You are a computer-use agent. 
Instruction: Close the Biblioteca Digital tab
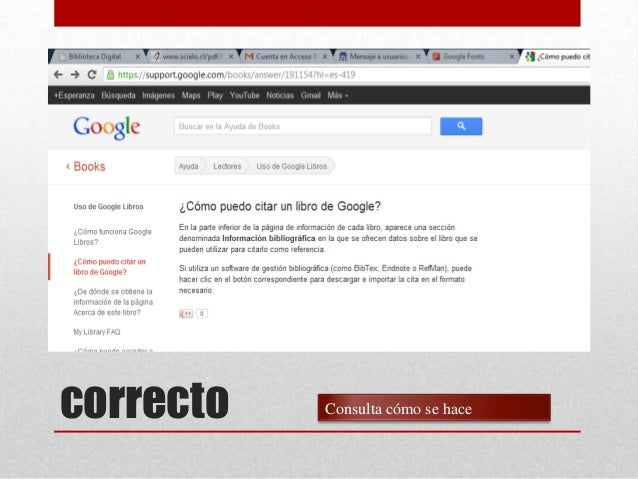pos(138,57)
